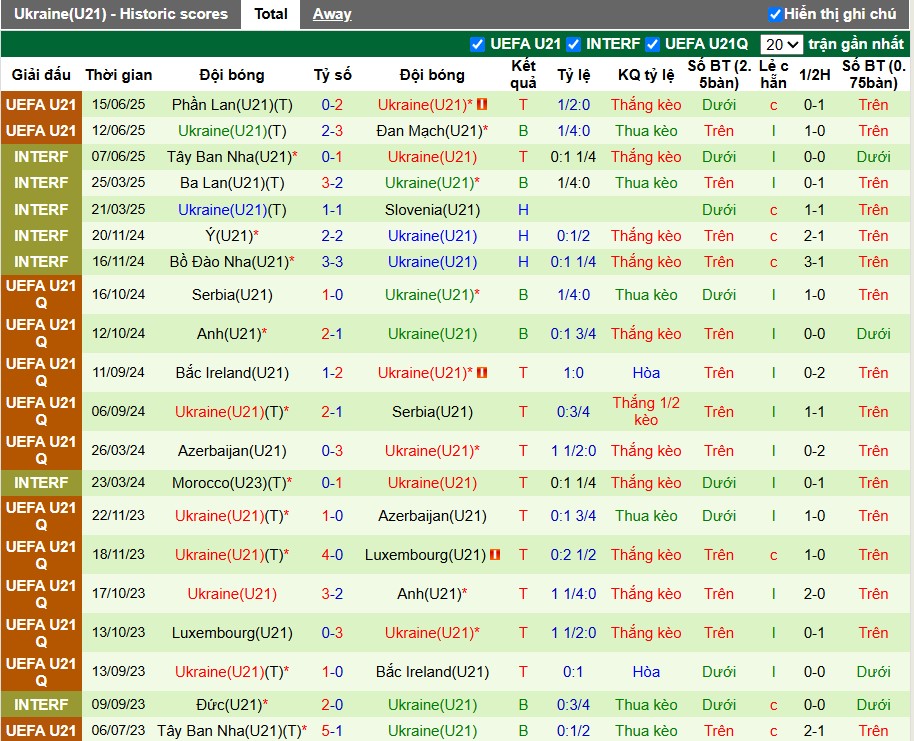
Task: Click the date 25/03/25
Action: [x=118, y=183]
